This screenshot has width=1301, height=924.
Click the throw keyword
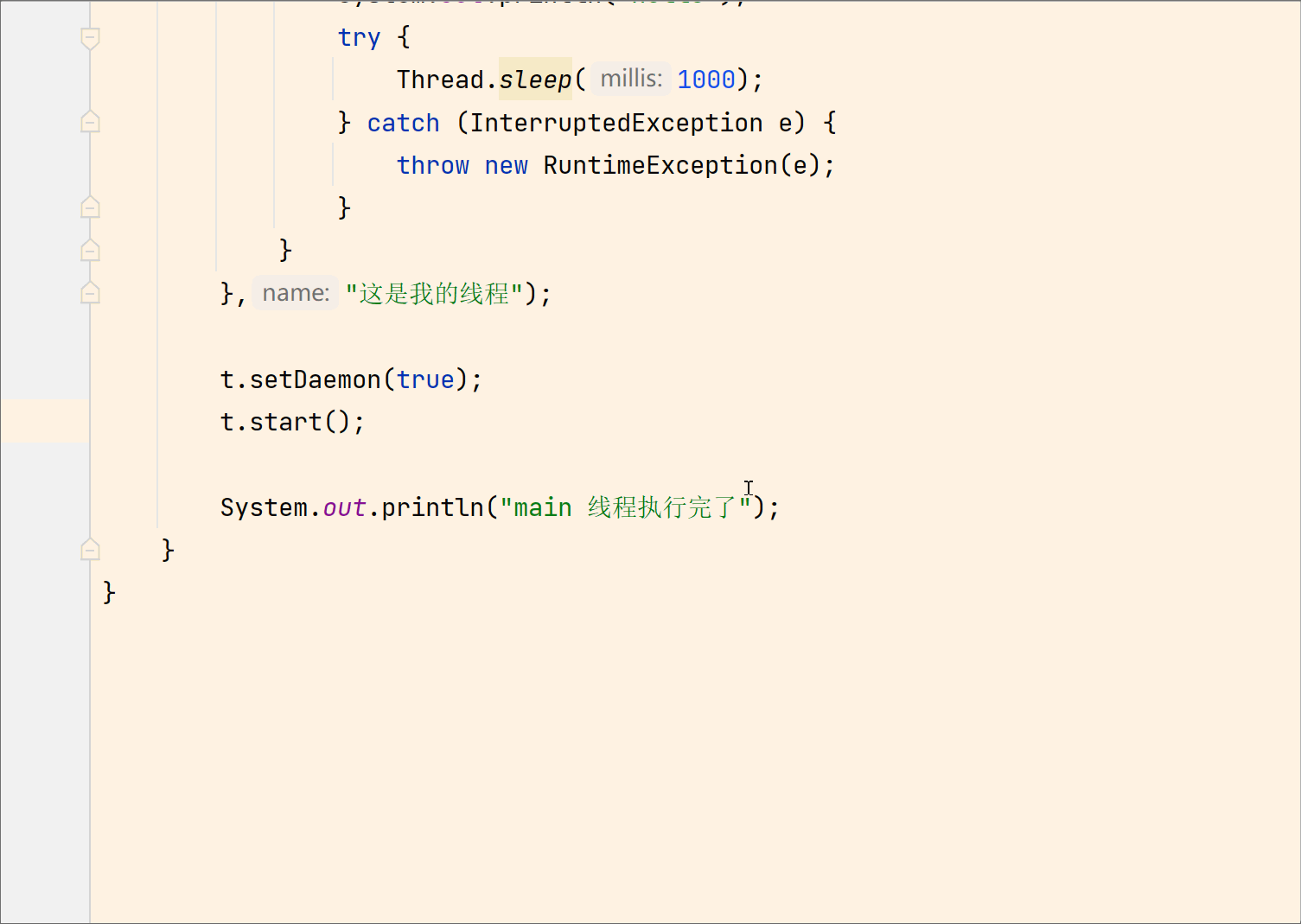tap(432, 165)
